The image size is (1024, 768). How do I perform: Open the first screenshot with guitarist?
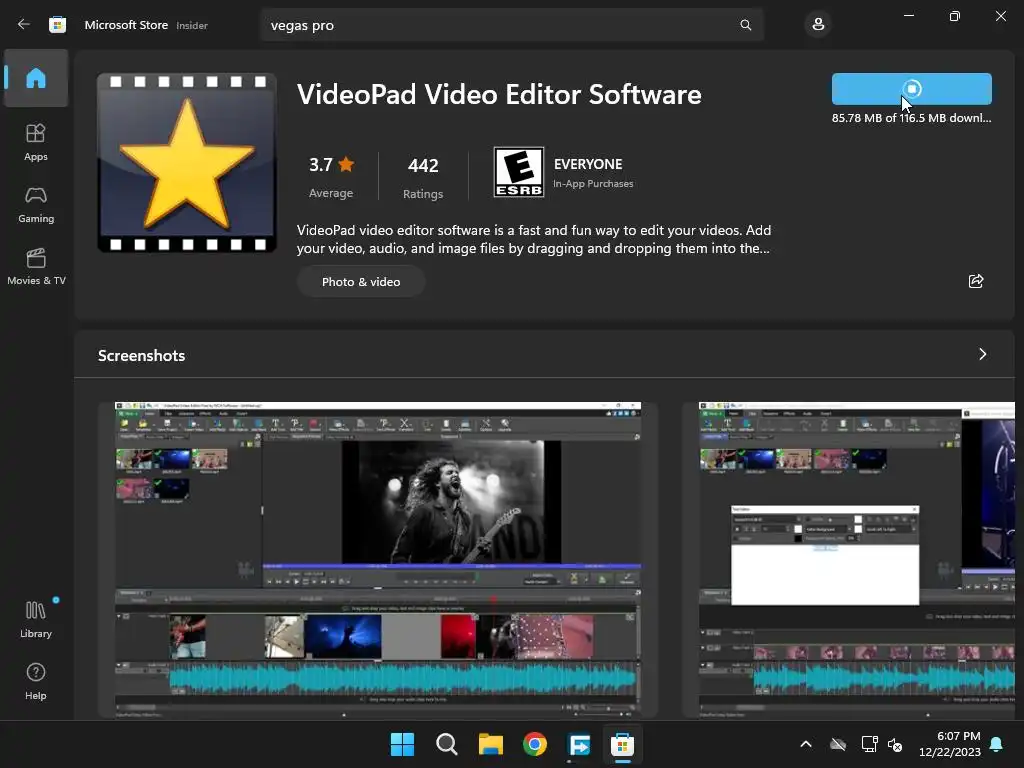point(377,560)
